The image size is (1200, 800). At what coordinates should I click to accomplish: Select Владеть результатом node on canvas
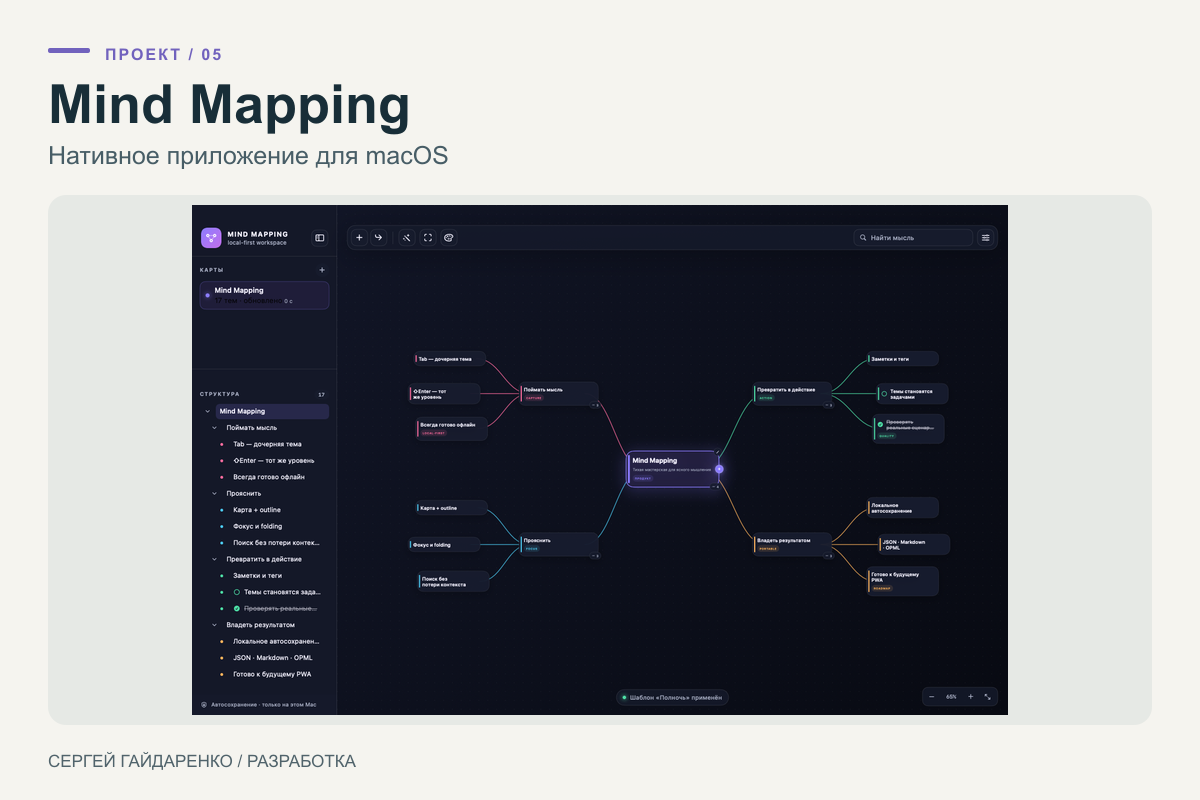(793, 544)
